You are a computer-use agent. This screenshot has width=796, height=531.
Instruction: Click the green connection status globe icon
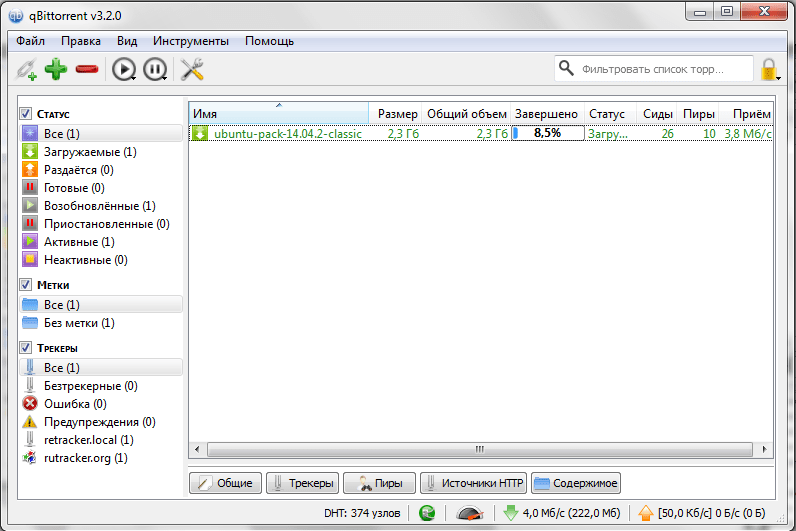pos(427,513)
